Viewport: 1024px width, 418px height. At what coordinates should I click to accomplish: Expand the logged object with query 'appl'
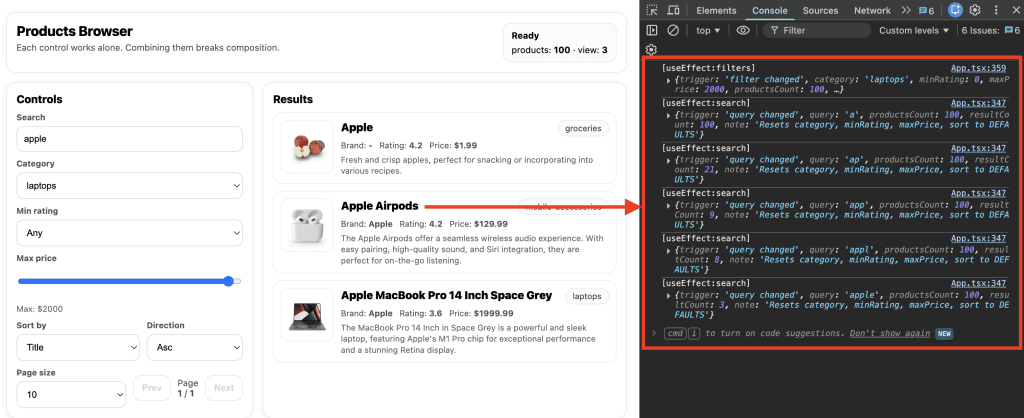coord(668,250)
